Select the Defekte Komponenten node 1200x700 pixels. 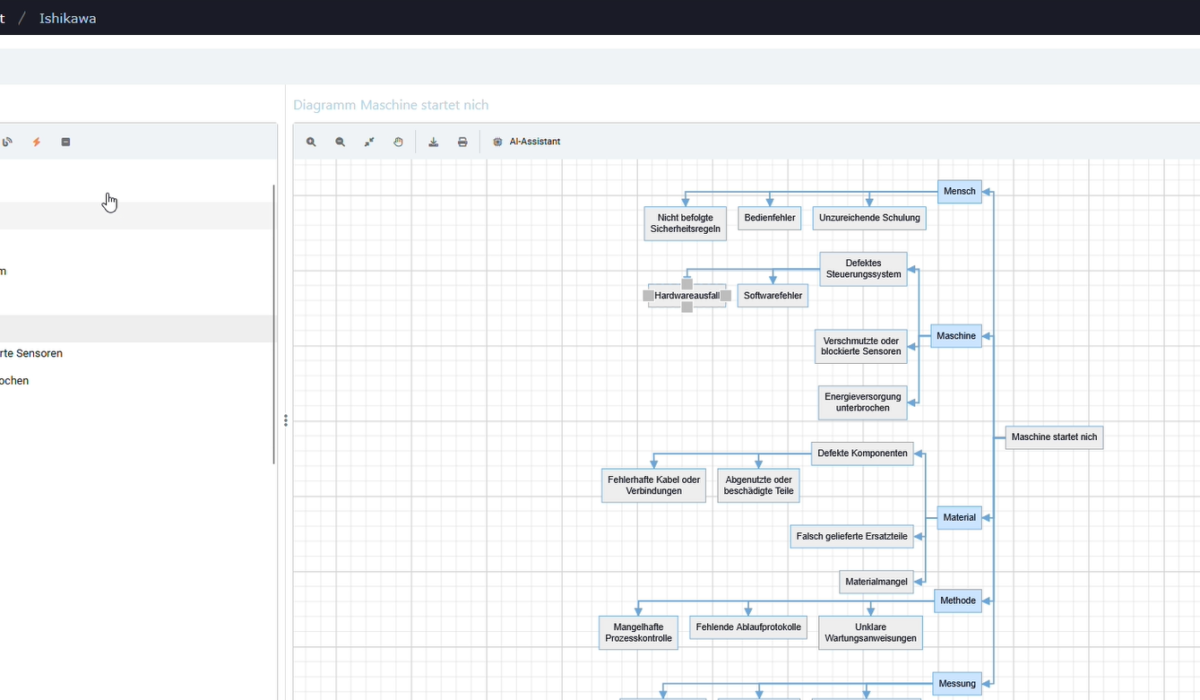[862, 453]
